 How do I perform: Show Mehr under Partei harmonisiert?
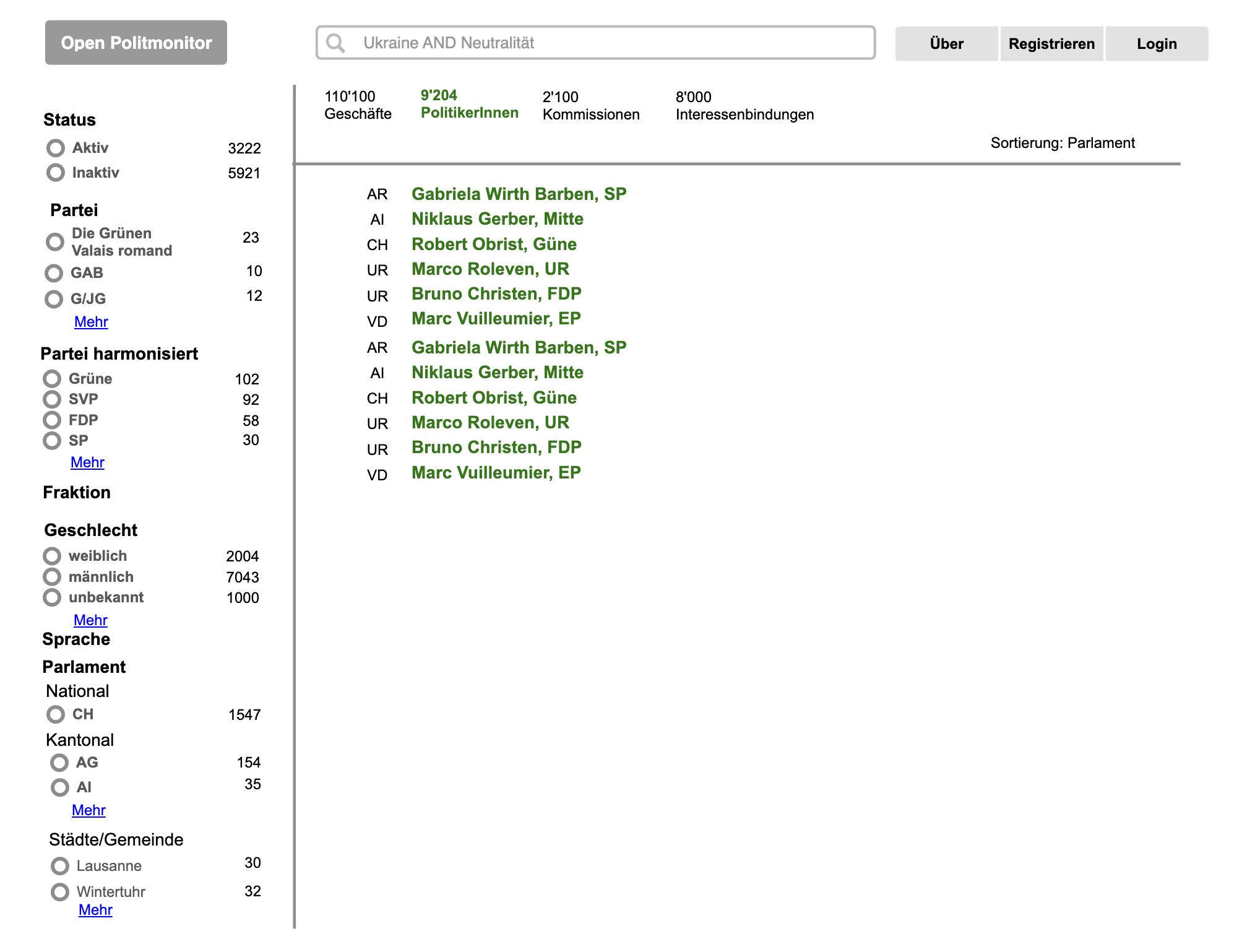click(x=87, y=462)
